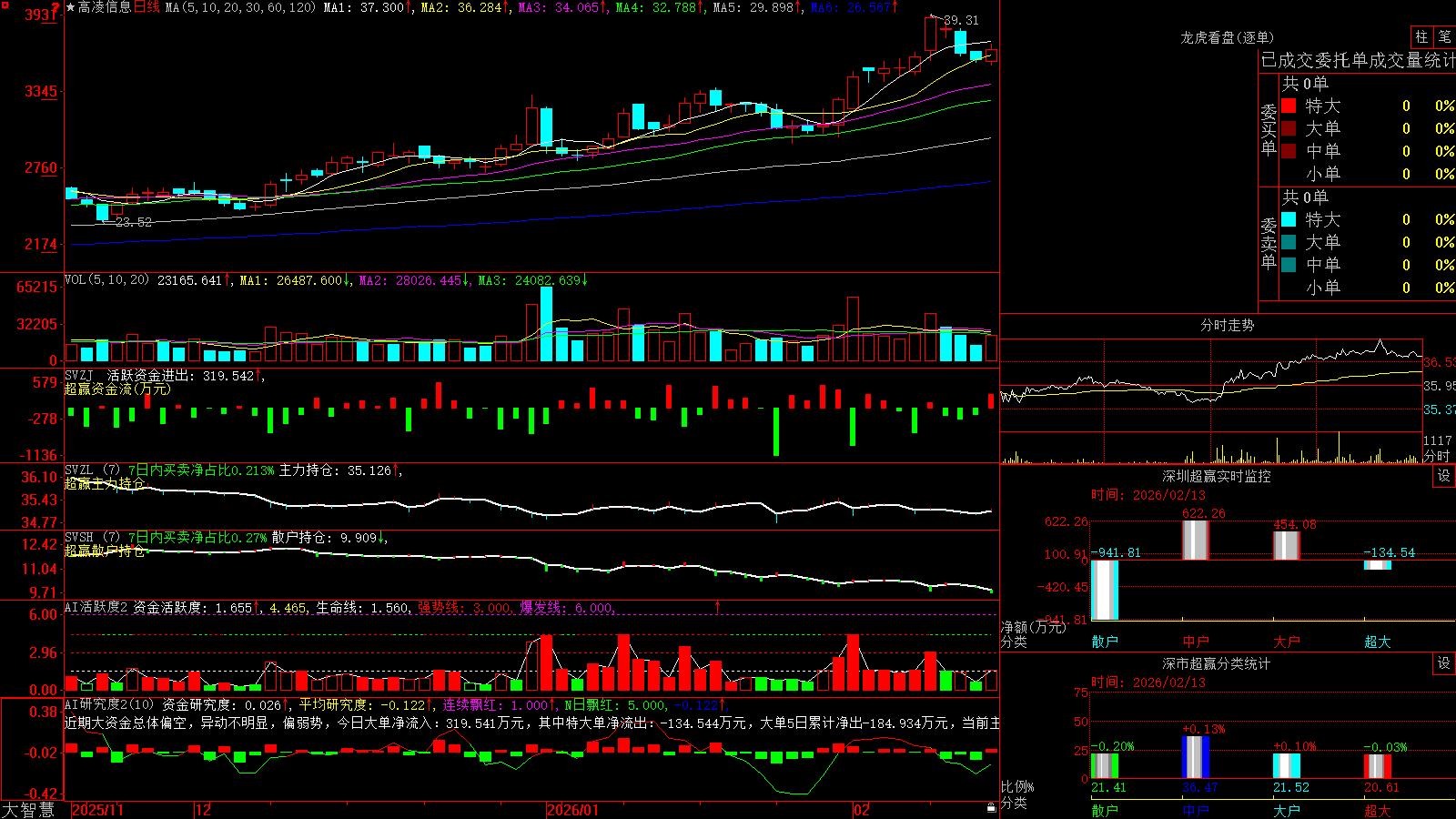
Task: Click the 2025/11 timeline marker
Action: coord(97,810)
